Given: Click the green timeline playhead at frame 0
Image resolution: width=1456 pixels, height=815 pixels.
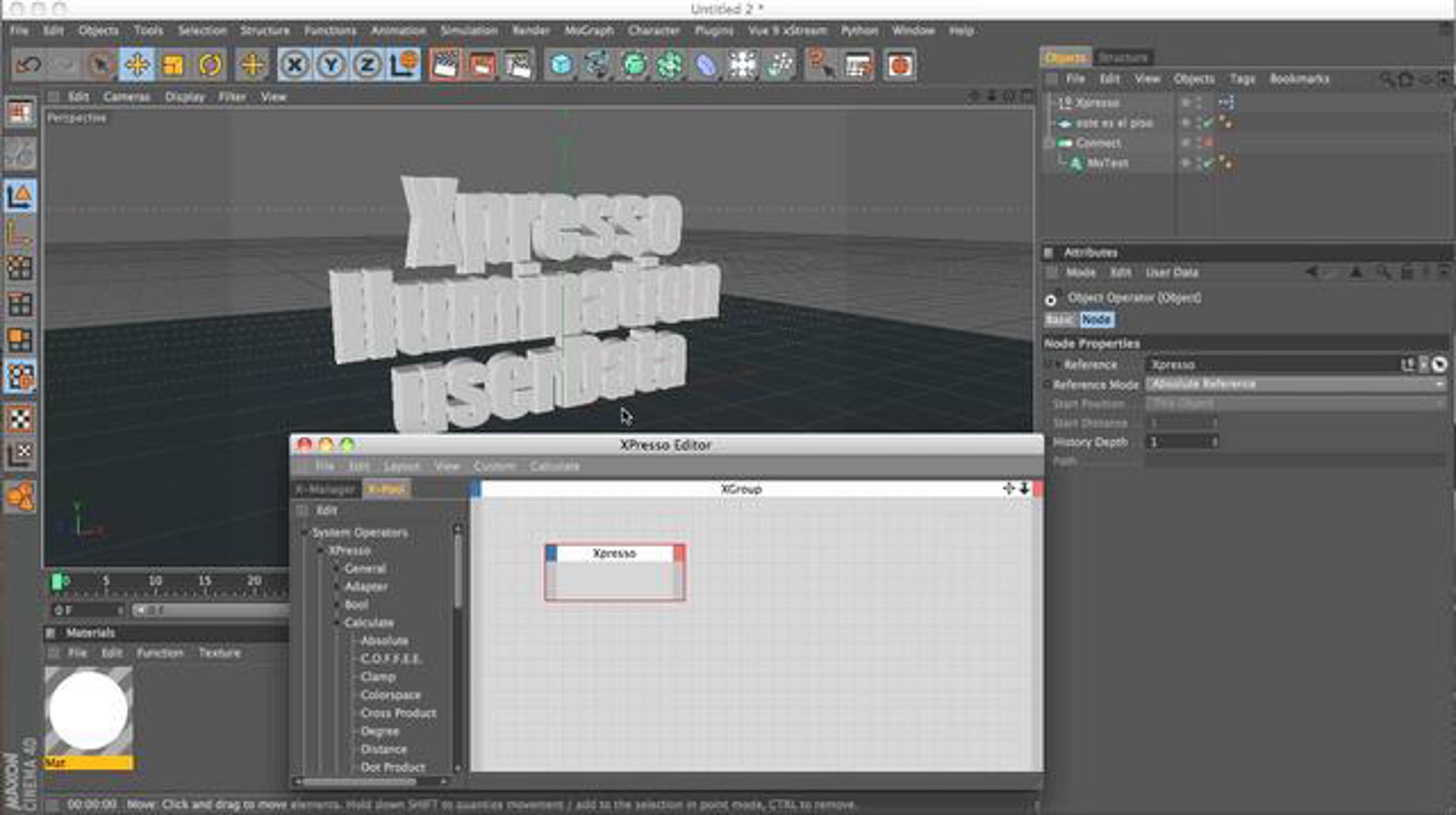Looking at the screenshot, I should click(x=57, y=582).
